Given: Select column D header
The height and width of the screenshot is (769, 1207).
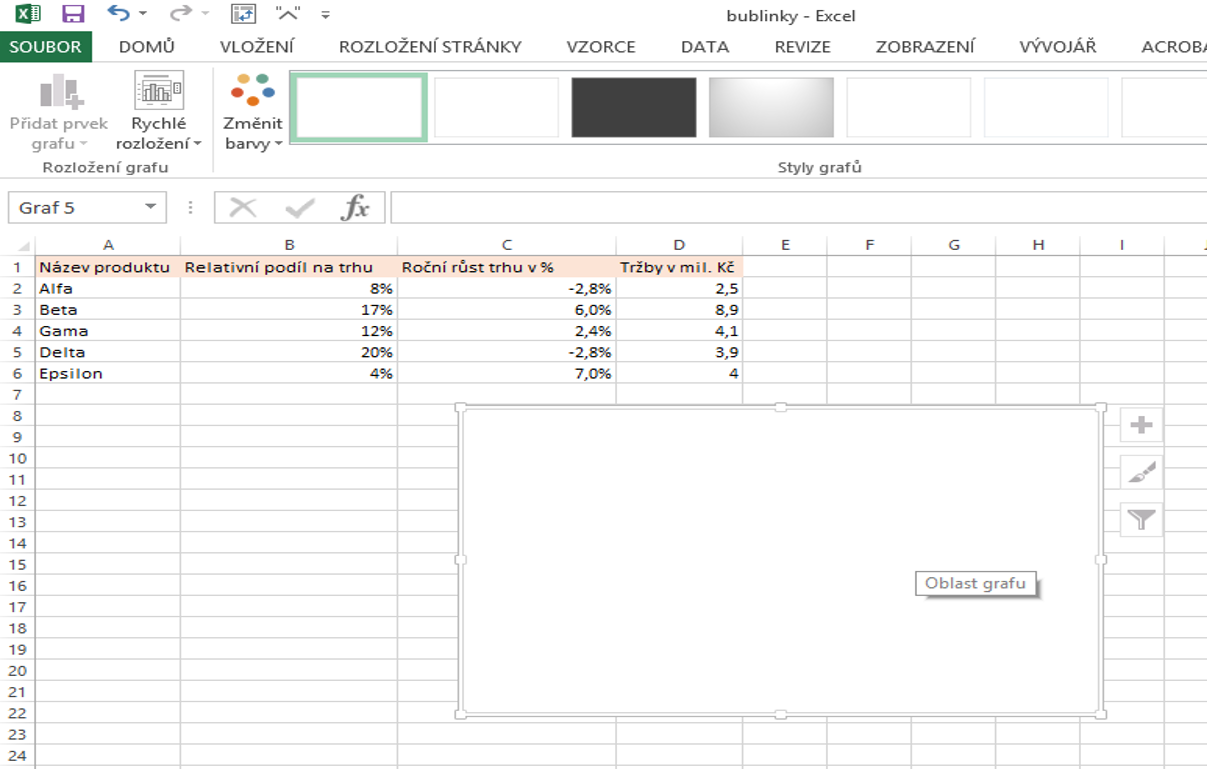Looking at the screenshot, I should tap(679, 245).
